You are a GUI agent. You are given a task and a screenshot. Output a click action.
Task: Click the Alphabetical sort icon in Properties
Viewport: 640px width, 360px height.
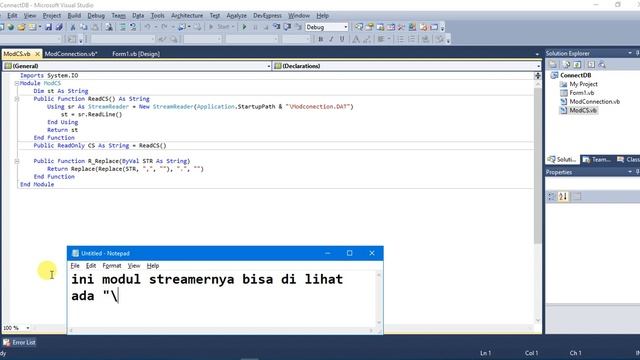(x=563, y=197)
